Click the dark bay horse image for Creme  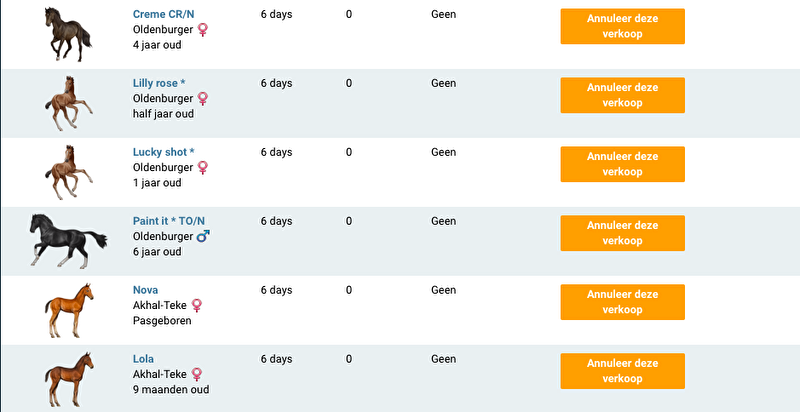[68, 33]
